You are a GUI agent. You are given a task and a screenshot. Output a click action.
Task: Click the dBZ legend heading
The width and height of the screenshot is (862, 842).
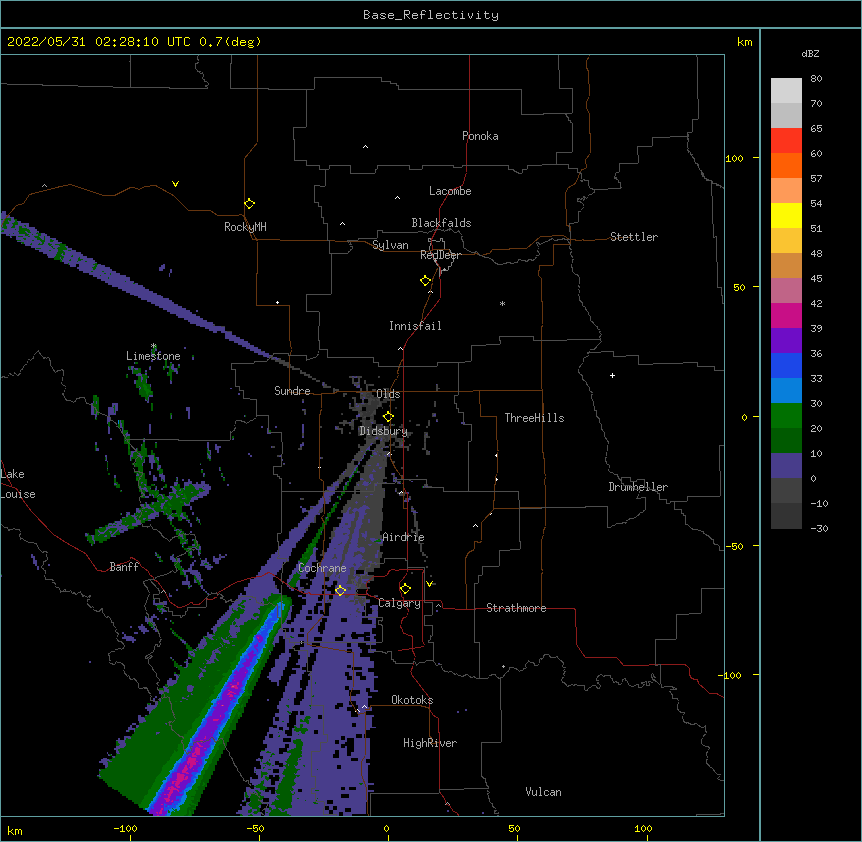click(x=810, y=53)
